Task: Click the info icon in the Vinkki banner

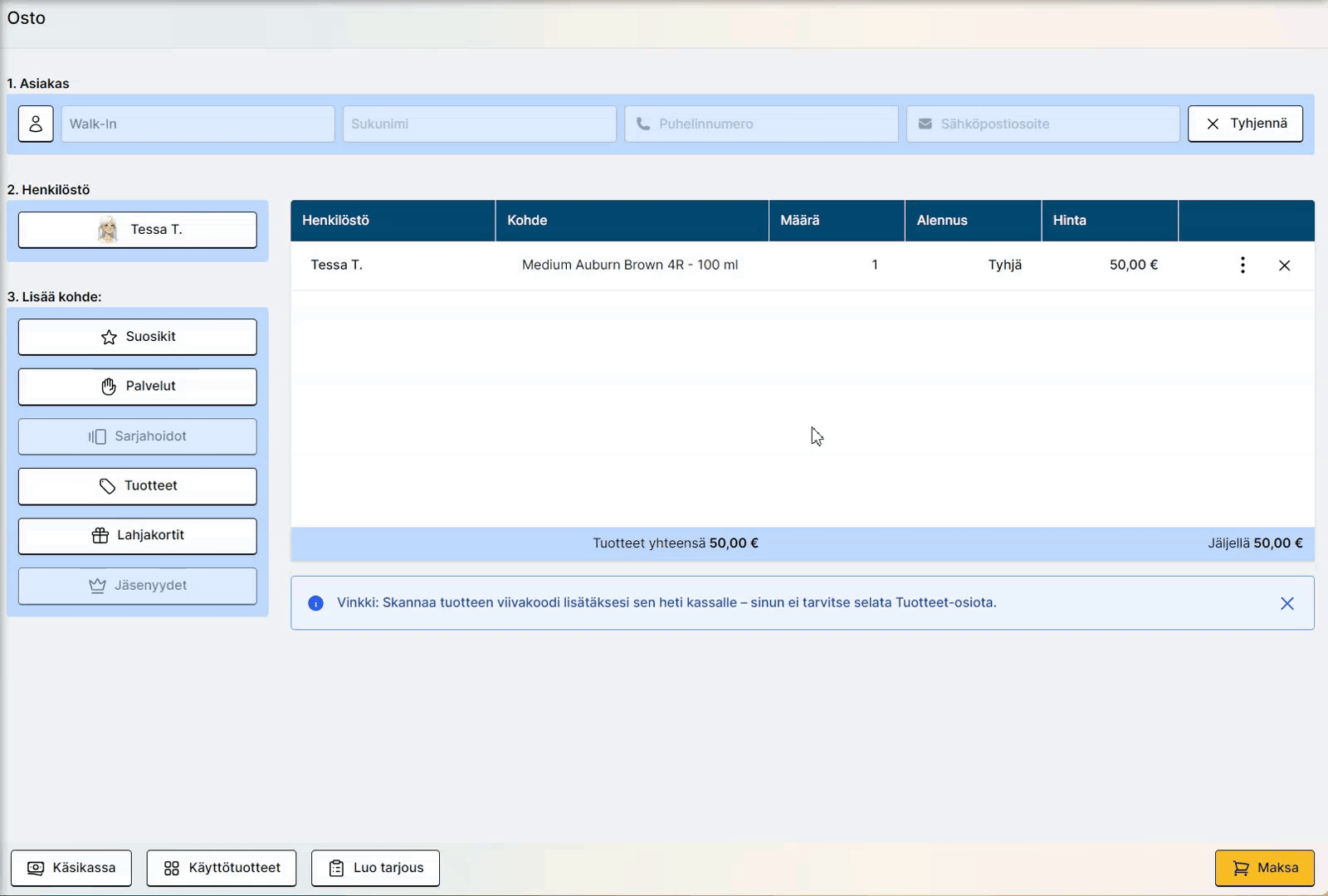Action: [x=315, y=603]
